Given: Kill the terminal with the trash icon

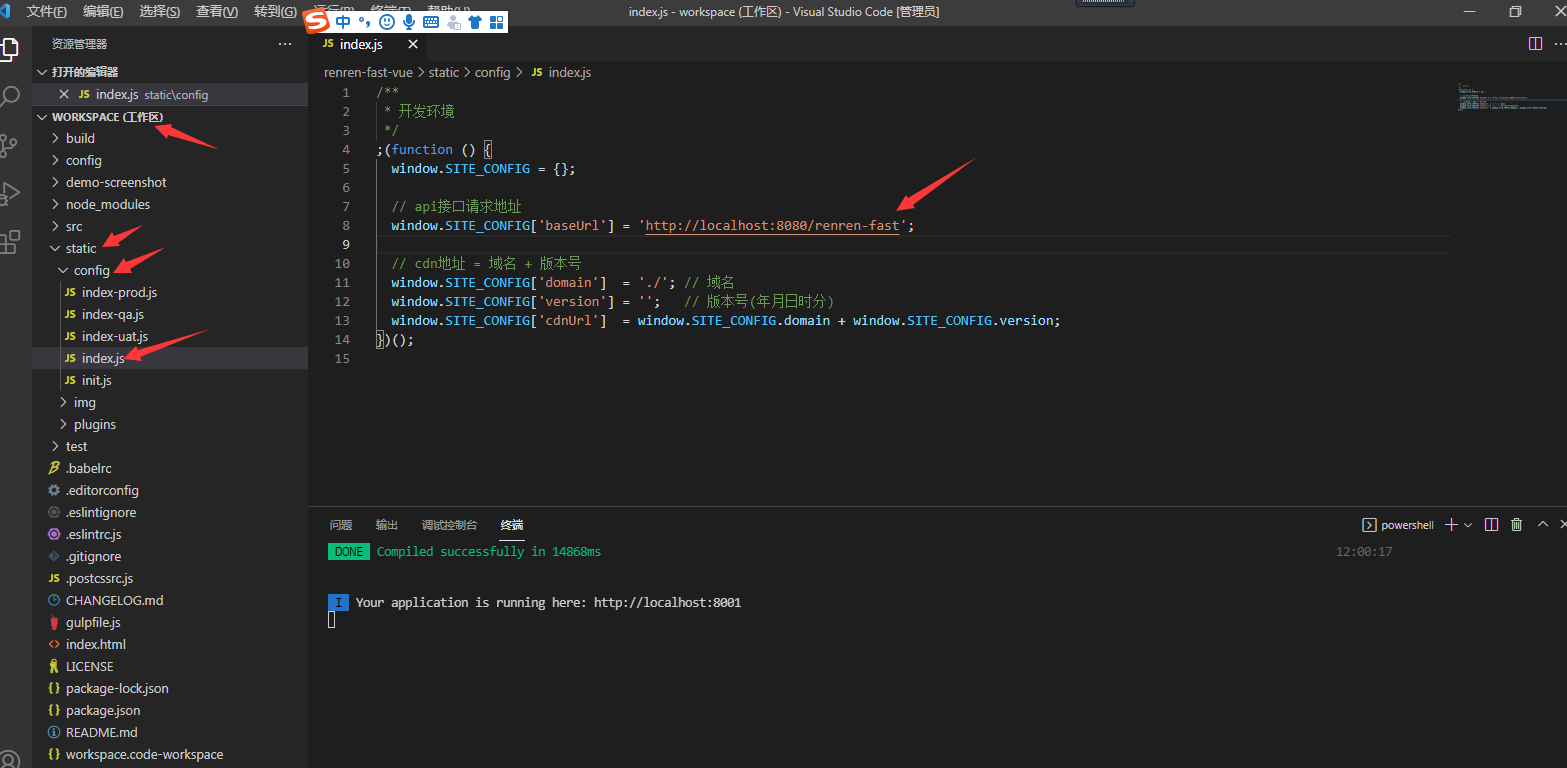Looking at the screenshot, I should [x=1516, y=525].
